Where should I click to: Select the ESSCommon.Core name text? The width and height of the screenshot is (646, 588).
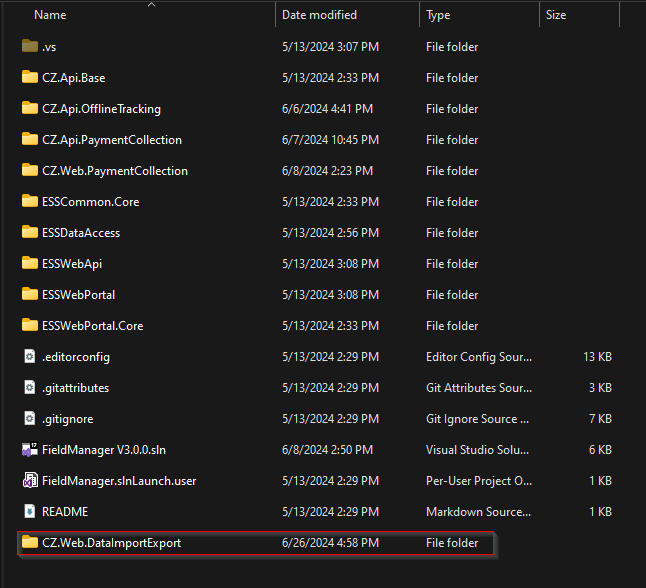91,202
